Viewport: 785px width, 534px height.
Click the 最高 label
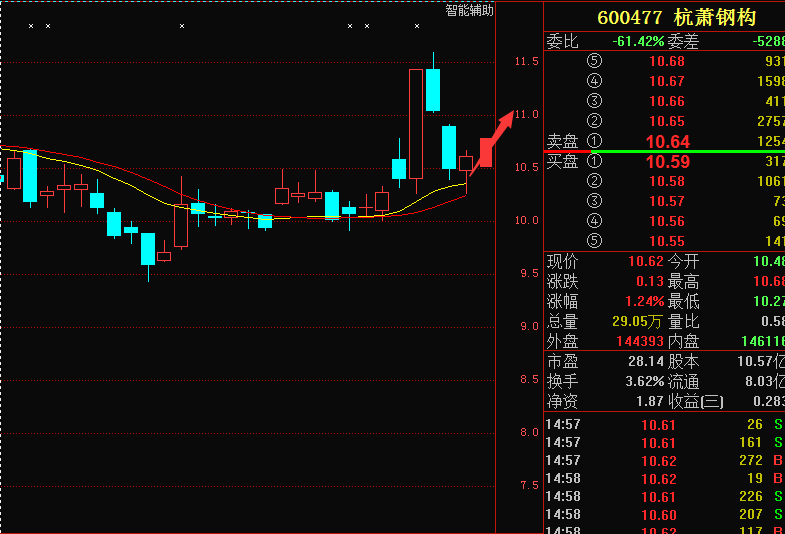[x=683, y=282]
